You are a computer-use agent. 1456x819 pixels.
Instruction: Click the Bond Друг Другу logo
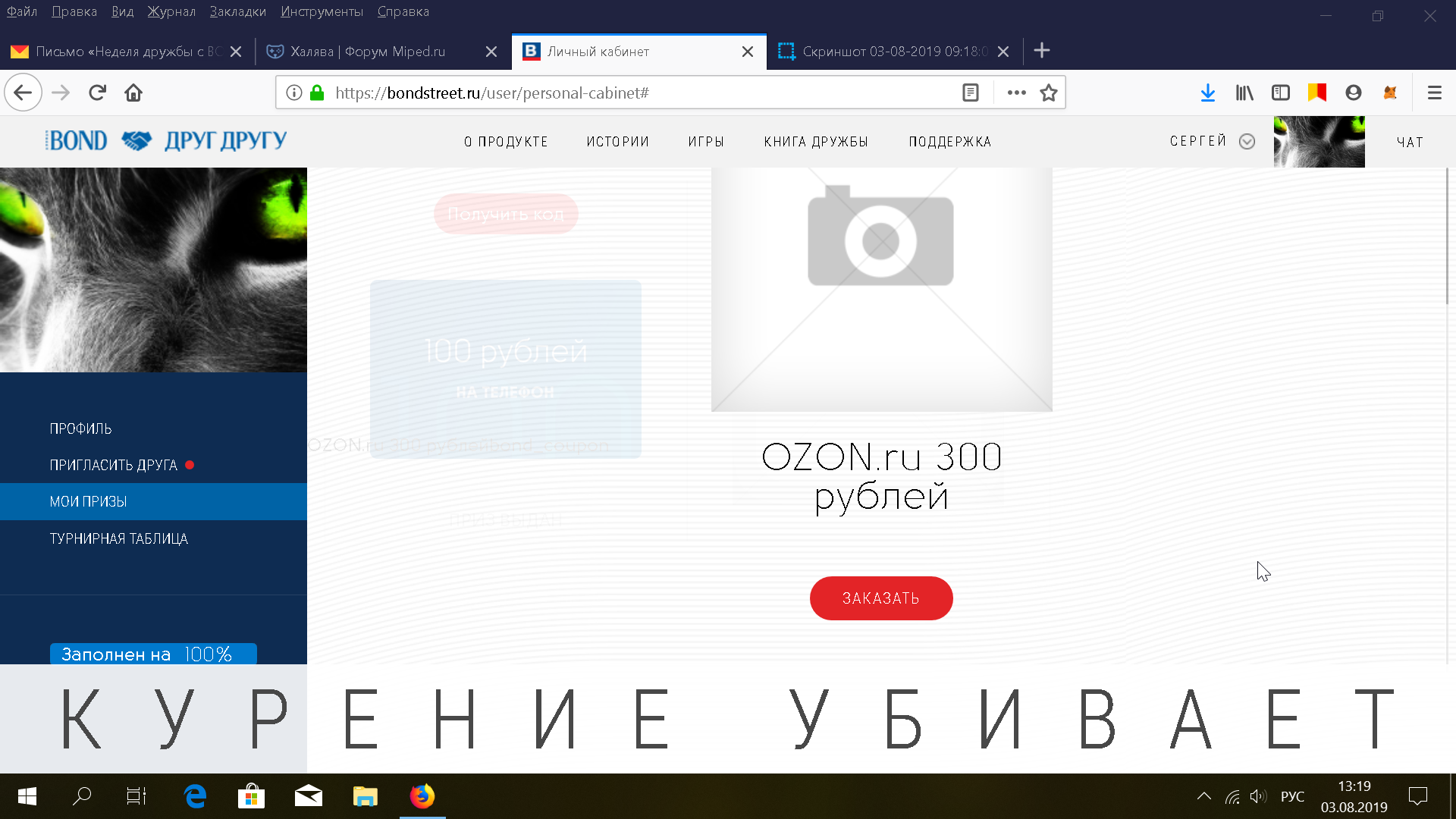tap(166, 140)
